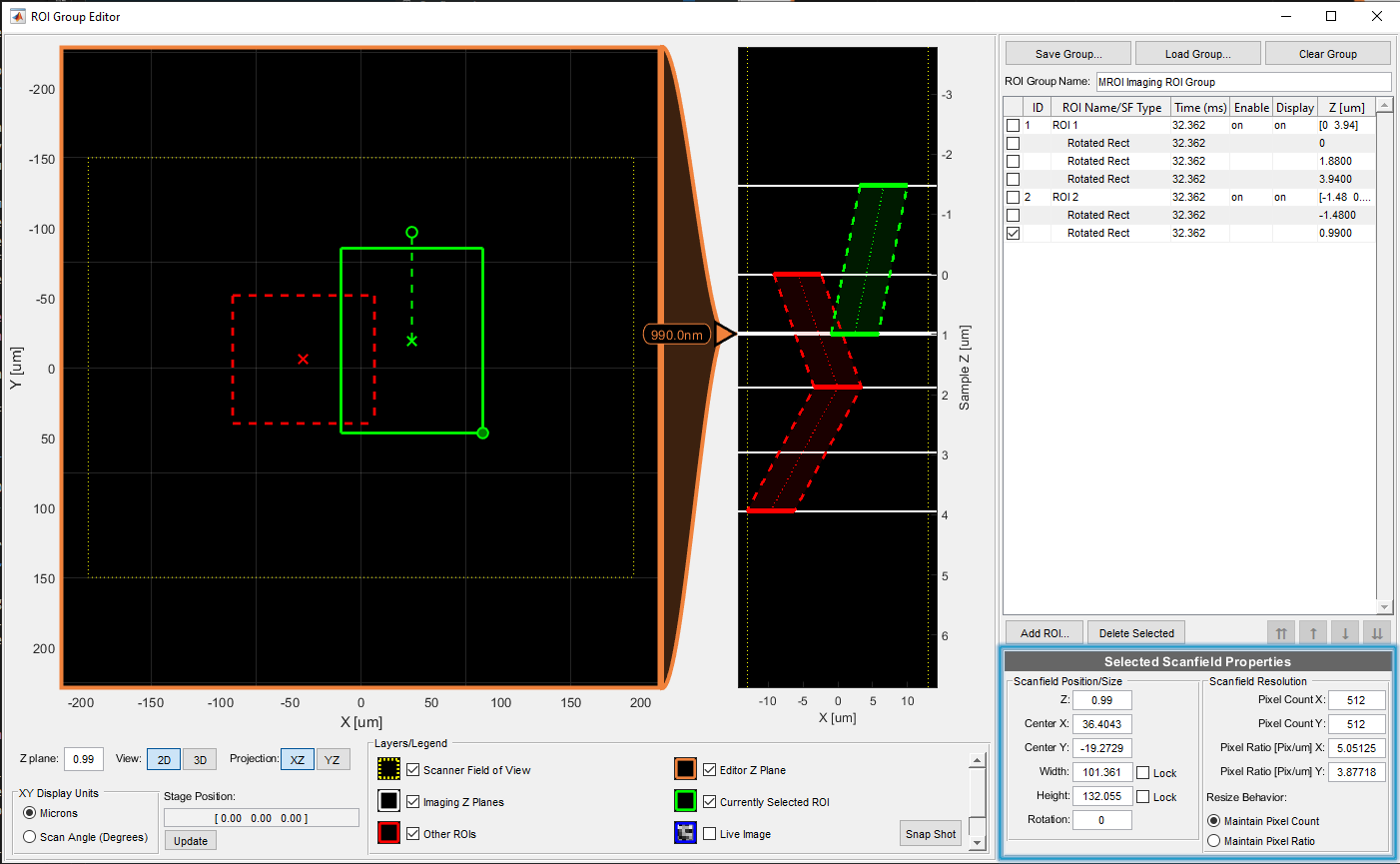Image resolution: width=1400 pixels, height=864 pixels.
Task: Move the selected ROI to the top
Action: click(x=1281, y=632)
